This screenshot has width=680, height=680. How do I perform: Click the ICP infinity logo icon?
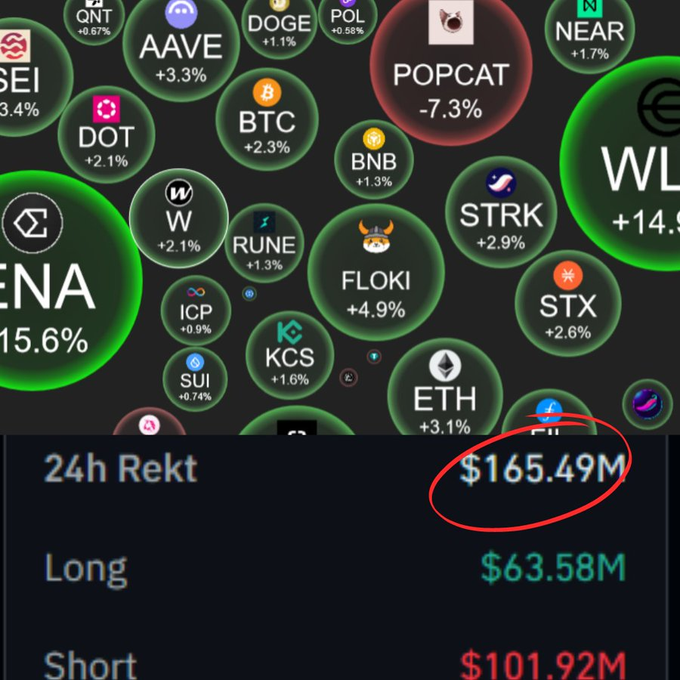point(196,292)
